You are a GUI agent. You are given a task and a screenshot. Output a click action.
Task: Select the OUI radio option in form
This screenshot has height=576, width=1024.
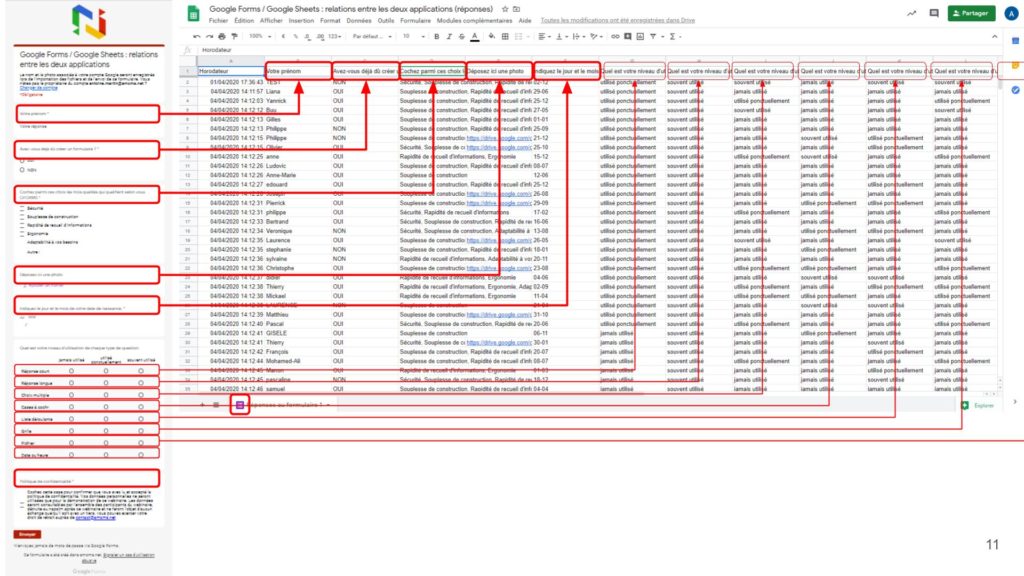coord(21,160)
